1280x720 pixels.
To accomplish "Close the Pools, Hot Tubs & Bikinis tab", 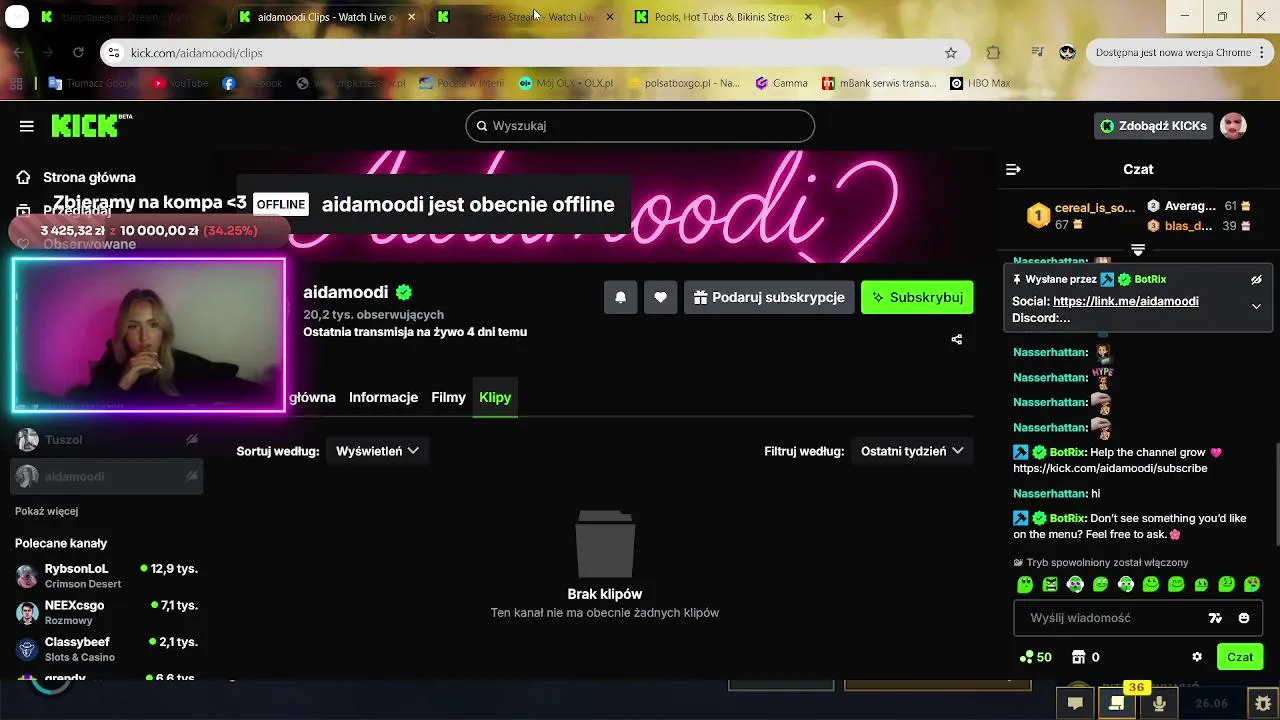I will coord(808,17).
